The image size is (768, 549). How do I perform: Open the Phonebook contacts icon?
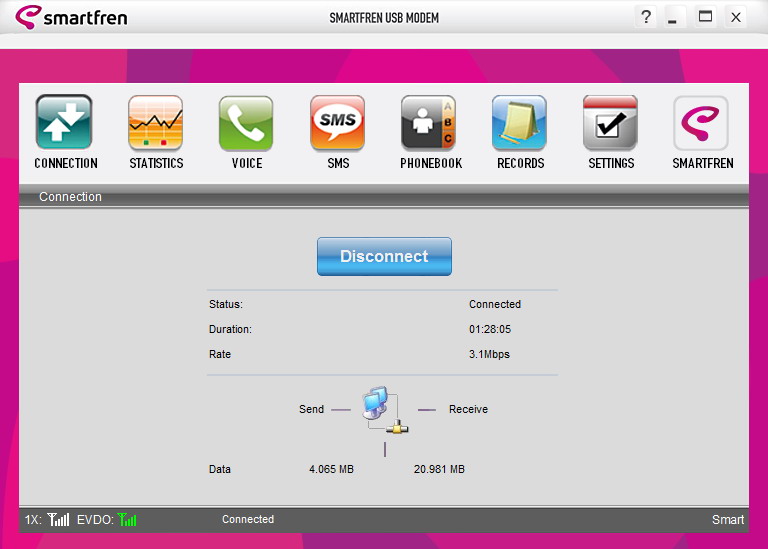pos(429,123)
